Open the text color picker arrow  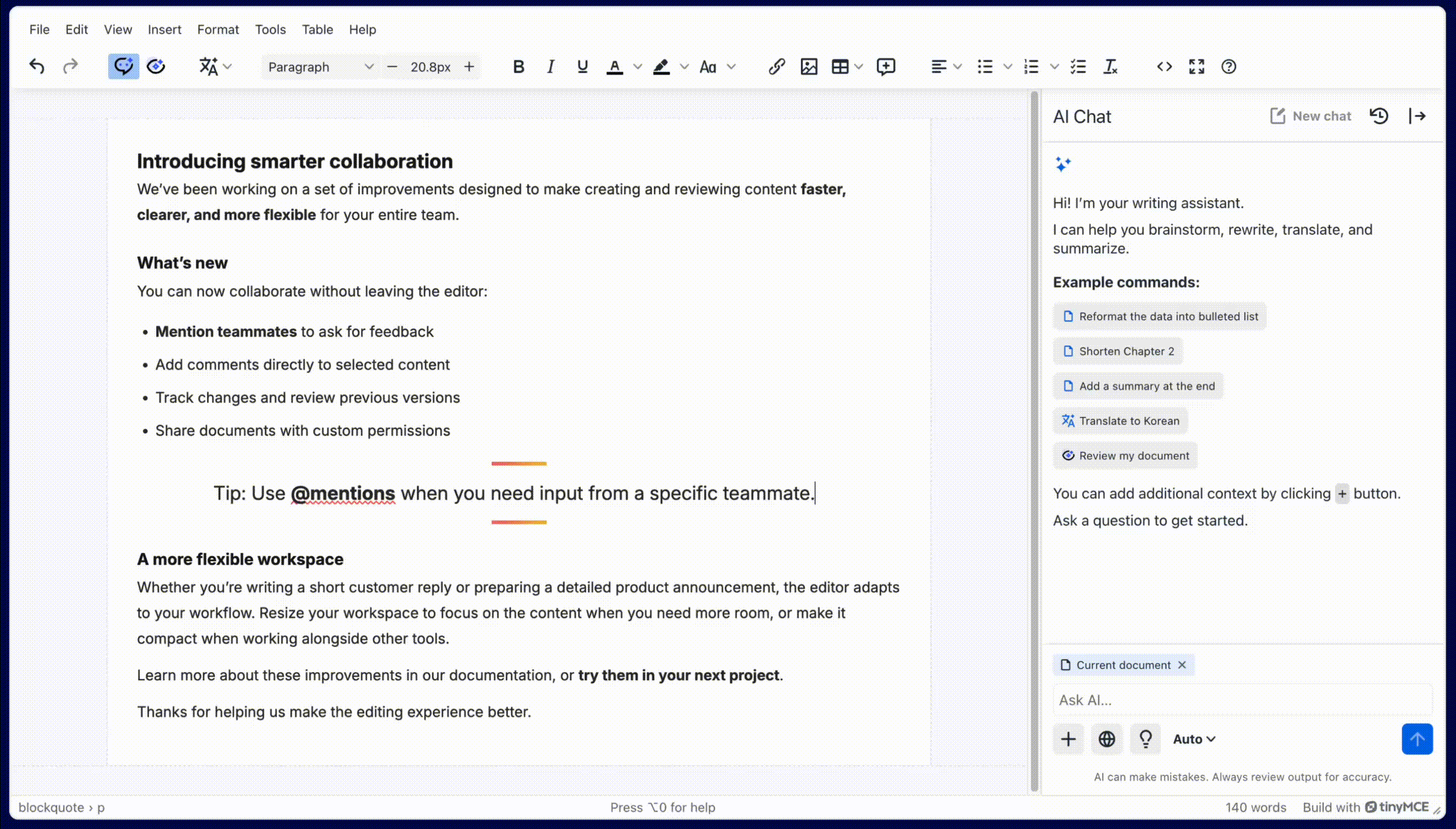638,67
